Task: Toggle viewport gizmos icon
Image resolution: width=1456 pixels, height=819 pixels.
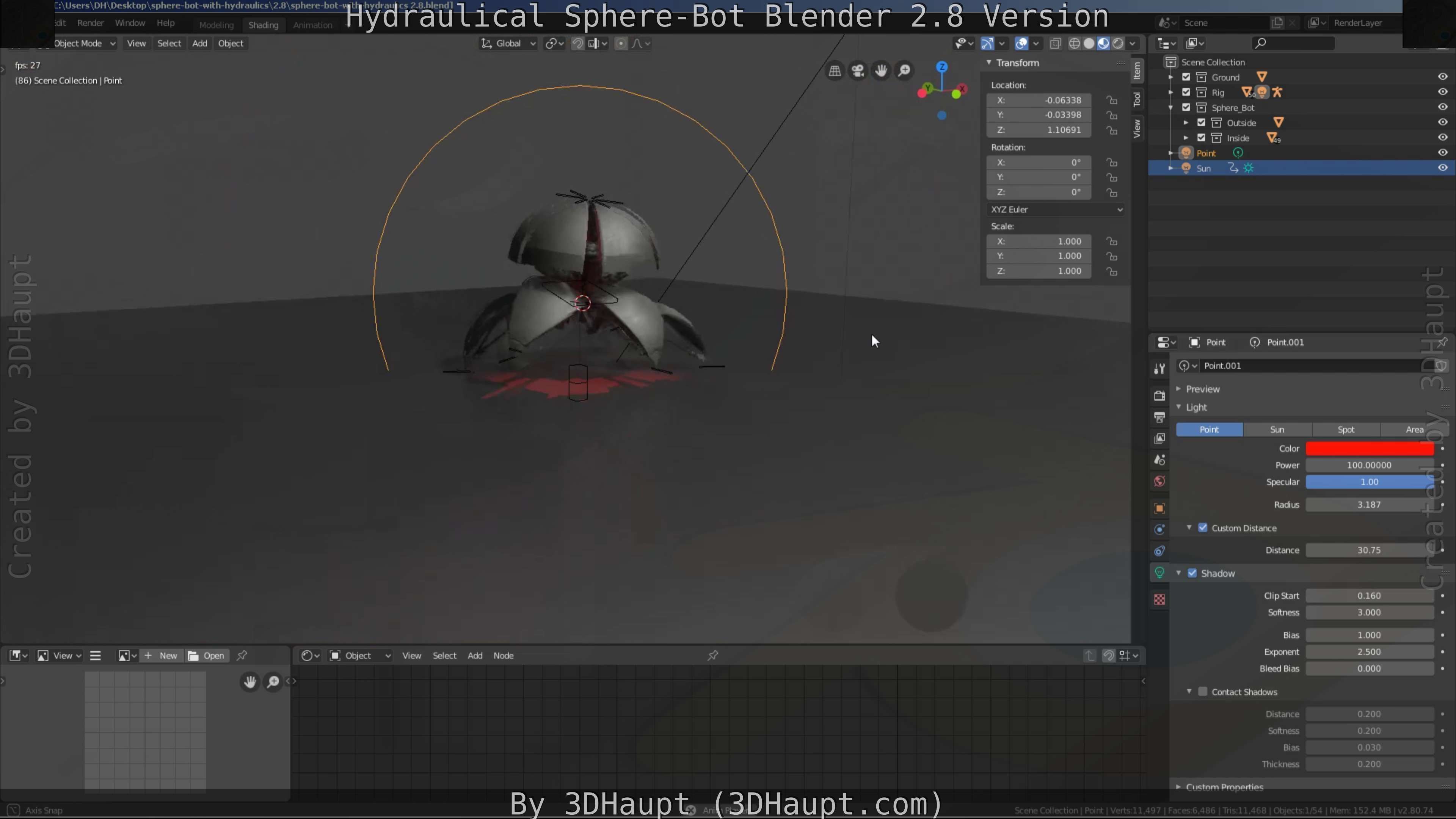Action: click(987, 44)
